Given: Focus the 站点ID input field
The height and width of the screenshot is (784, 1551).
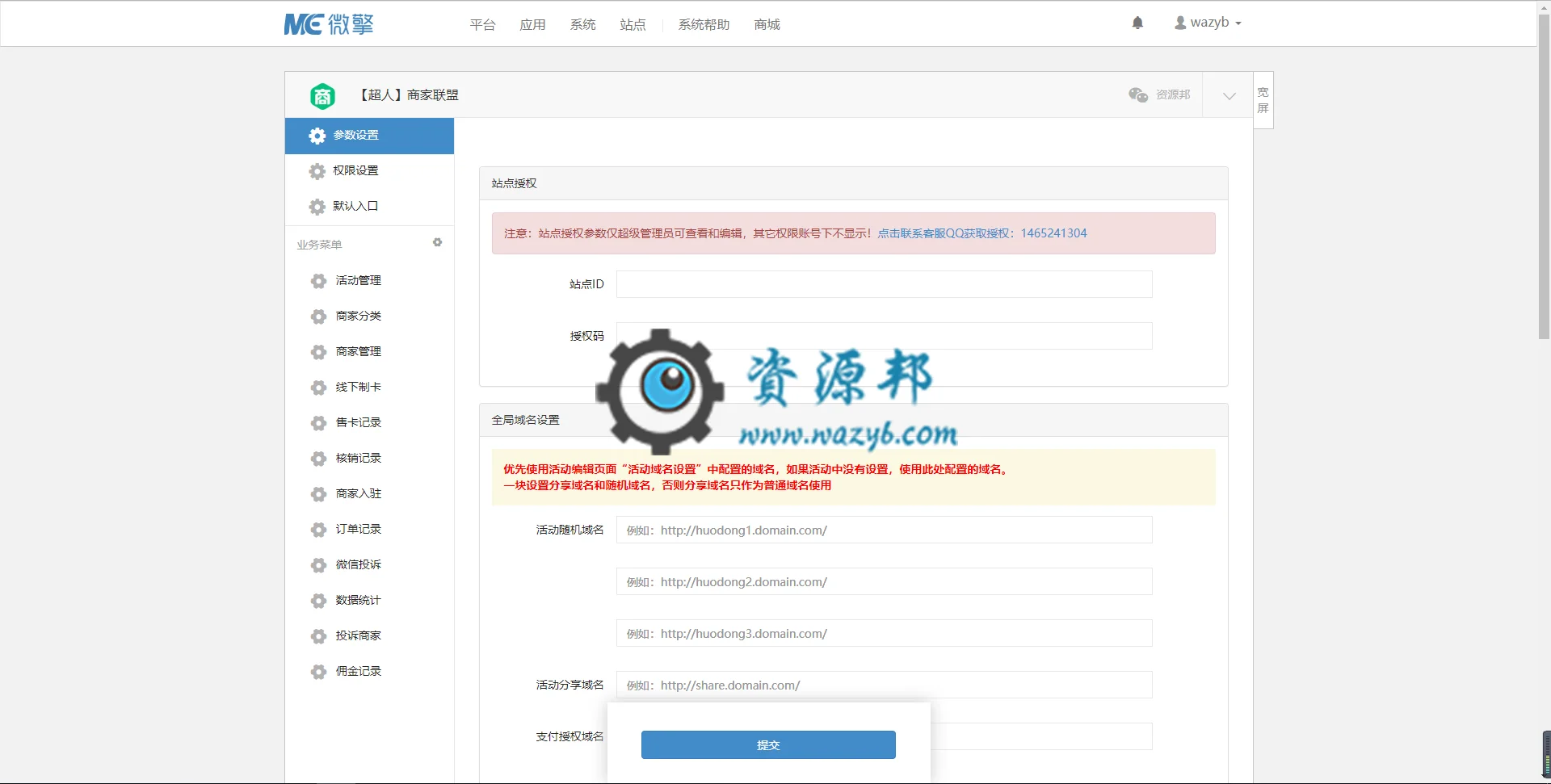Looking at the screenshot, I should [x=884, y=284].
